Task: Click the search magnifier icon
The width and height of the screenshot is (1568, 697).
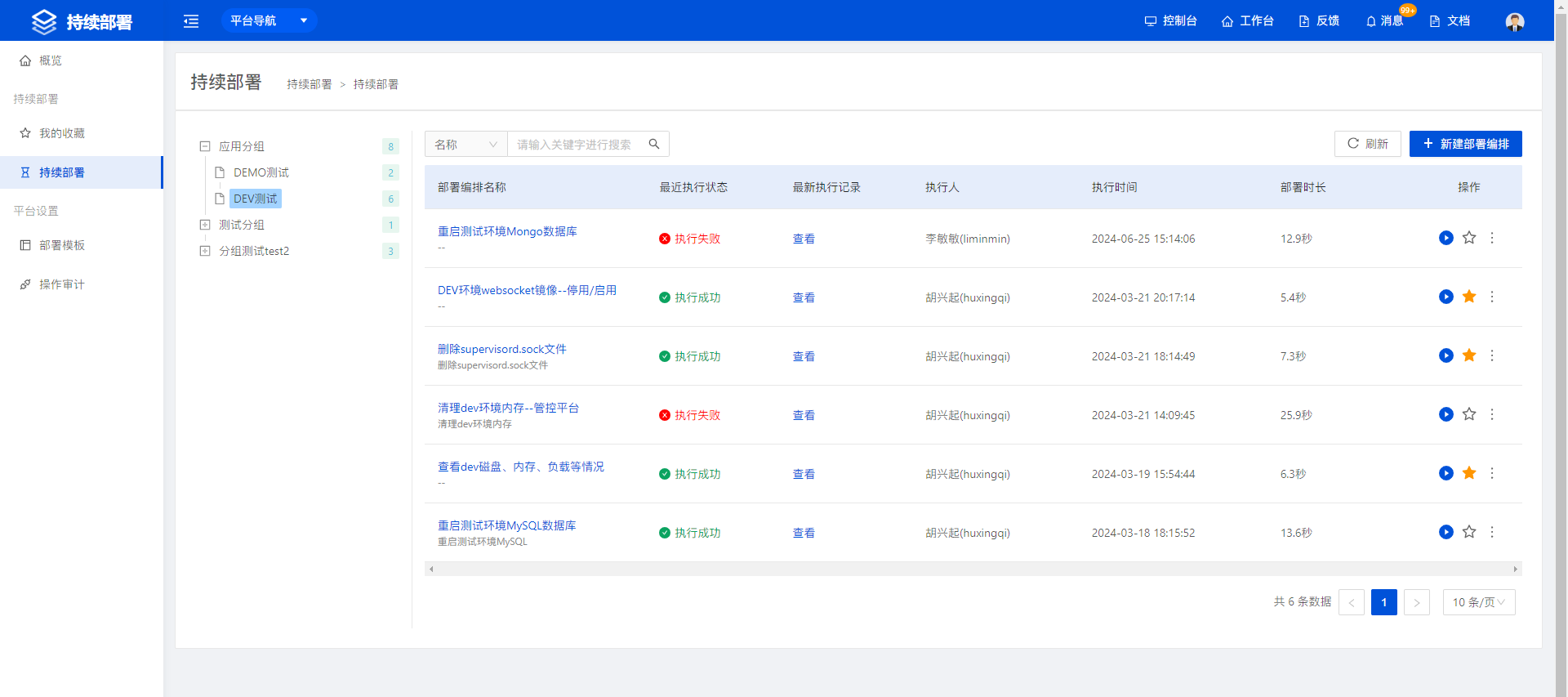Action: 654,144
